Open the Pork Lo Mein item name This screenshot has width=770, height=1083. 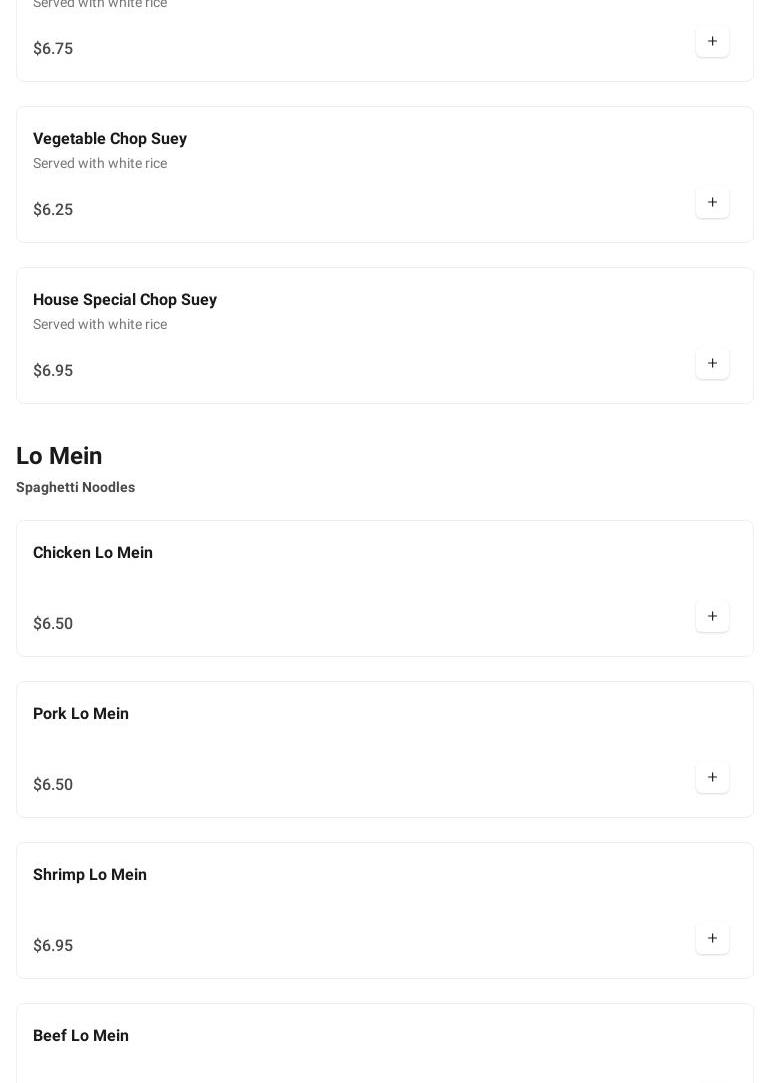click(x=81, y=714)
